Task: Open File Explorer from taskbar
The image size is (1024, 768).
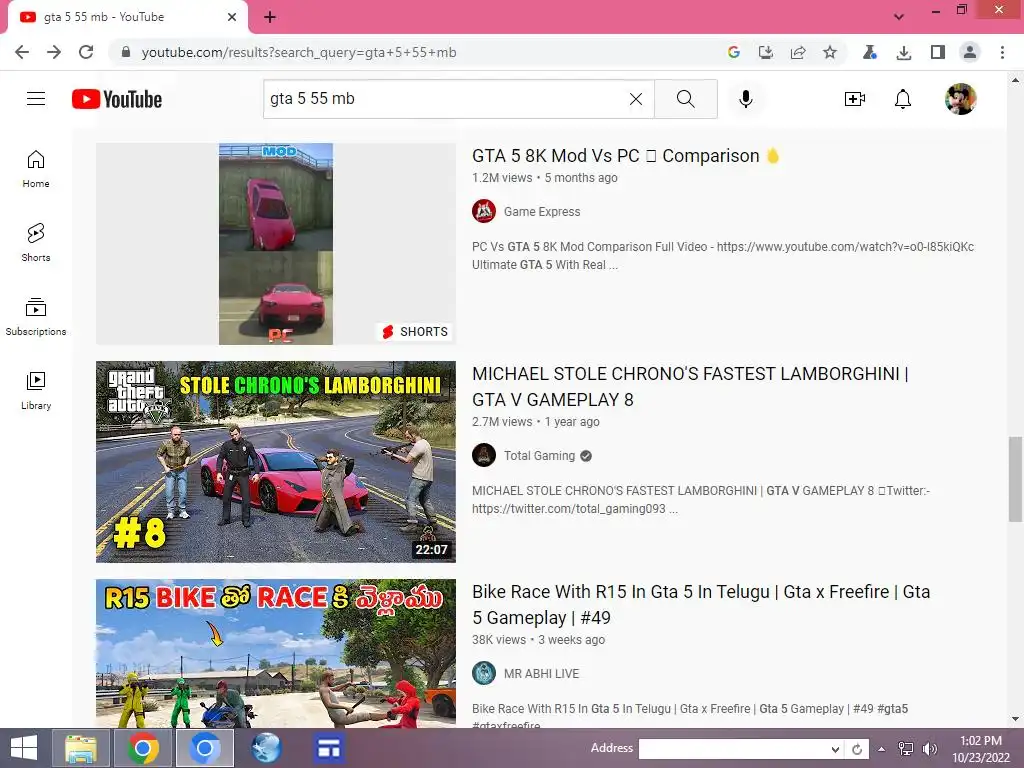Action: coord(80,748)
